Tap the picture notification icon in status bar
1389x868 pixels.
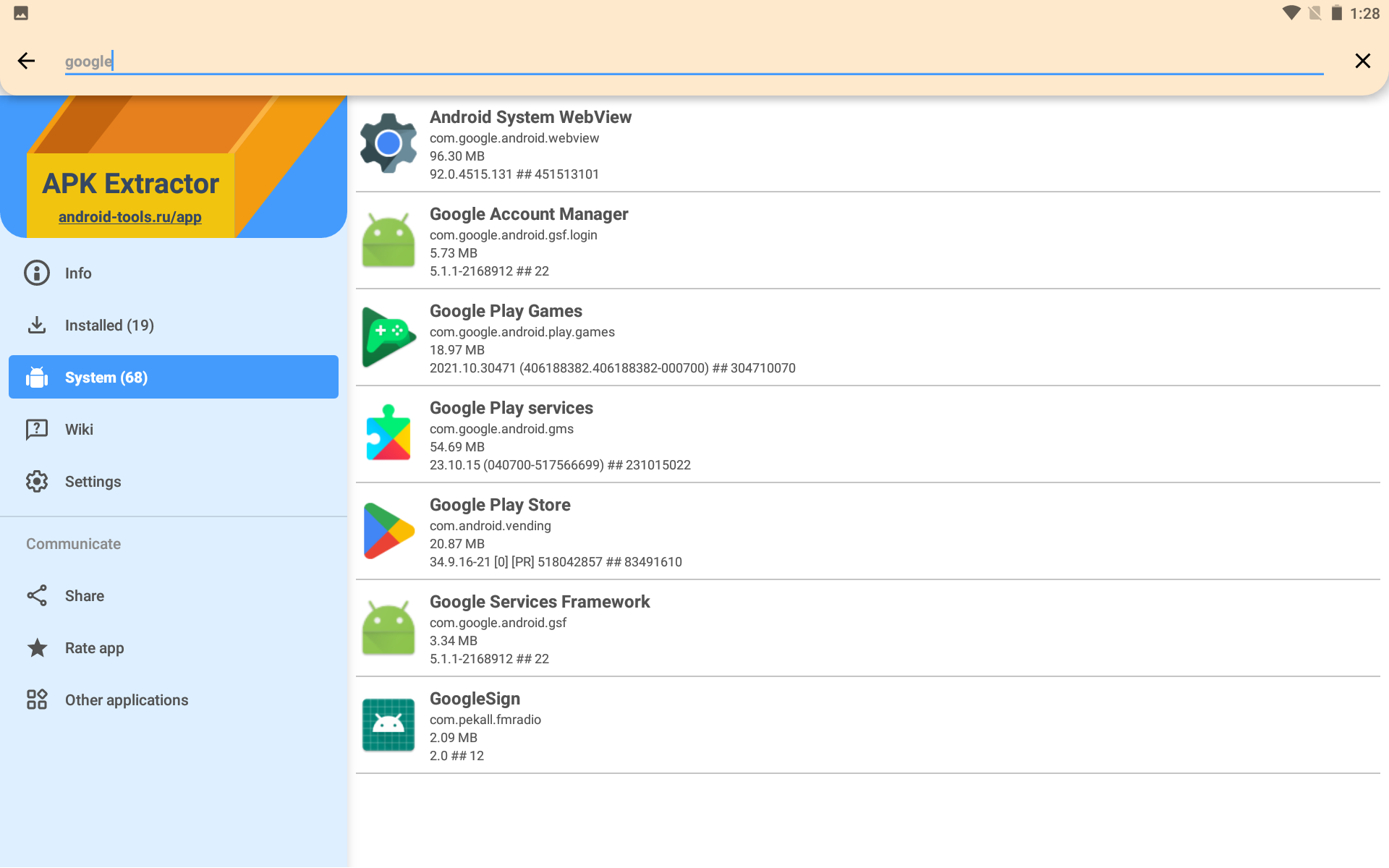tap(21, 13)
